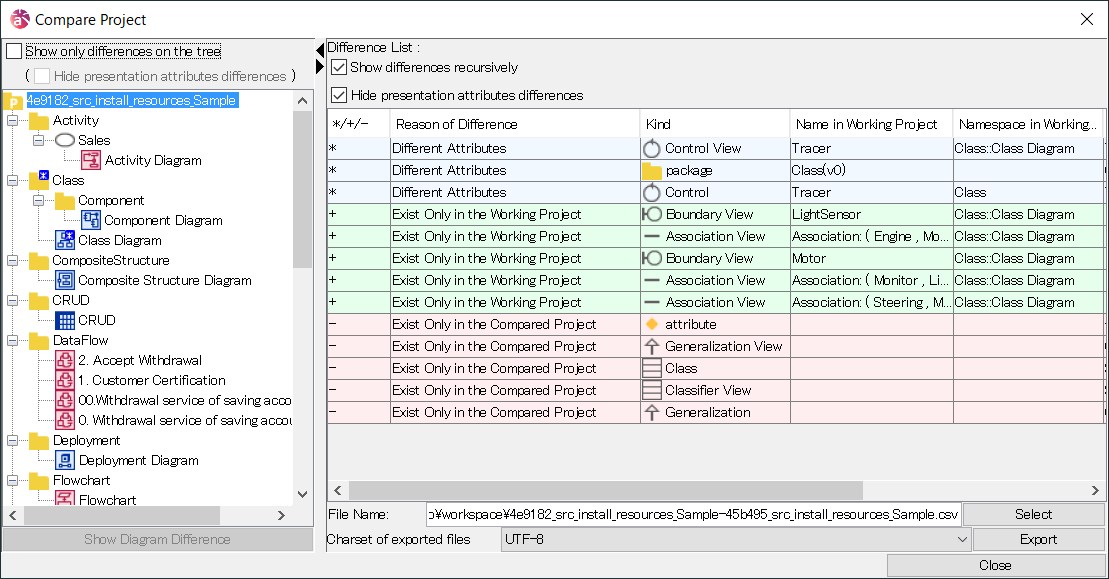Viewport: 1109px width, 579px height.
Task: Click the CRUD table icon
Action: click(x=65, y=320)
